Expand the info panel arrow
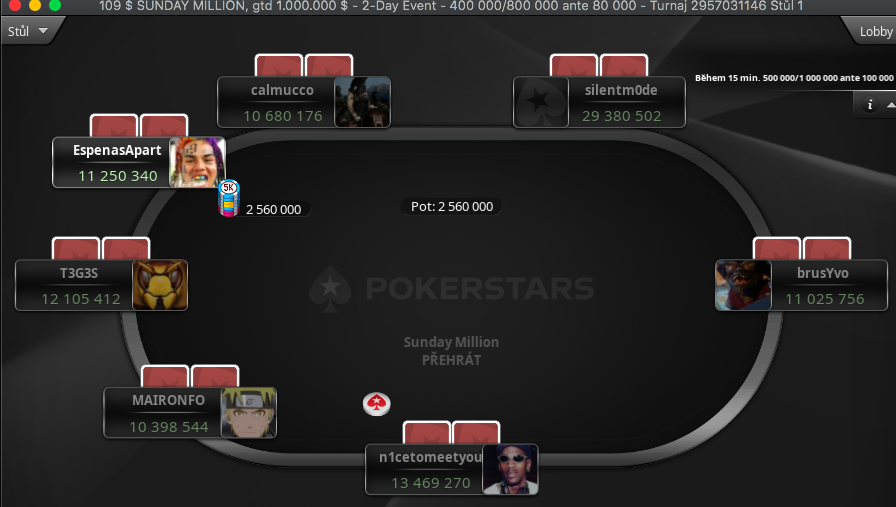 [x=890, y=105]
